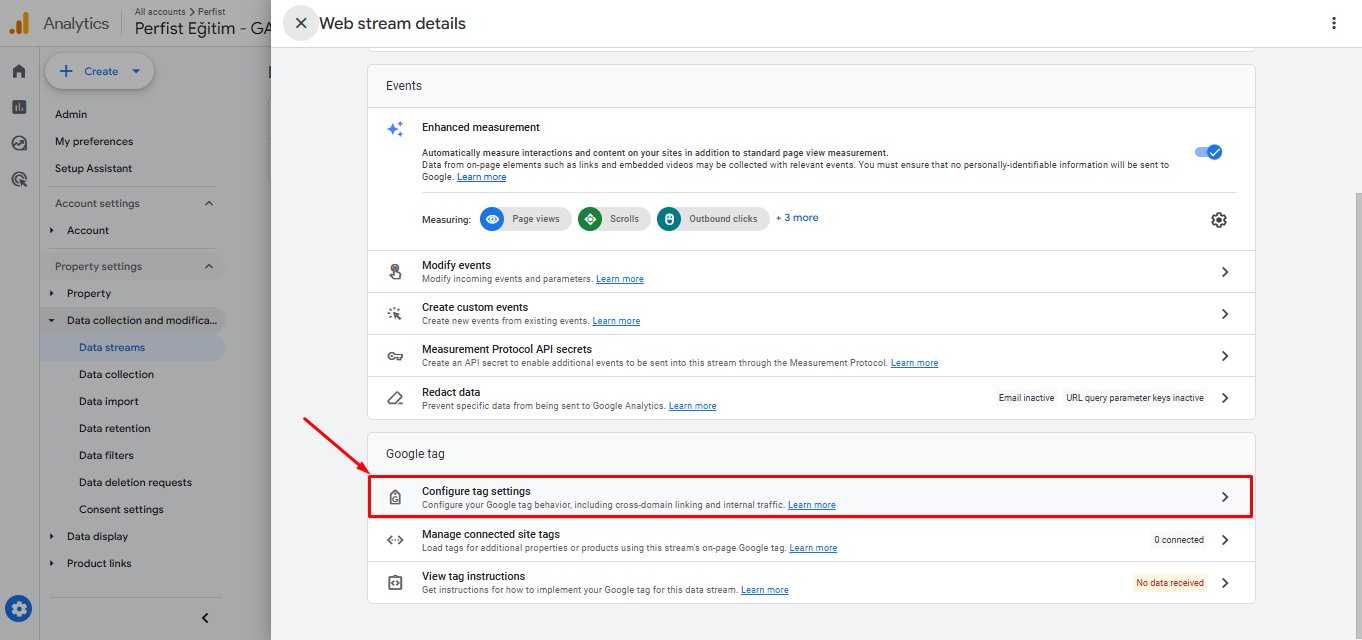
Task: Open the Advertising icon in sidebar
Action: 19,180
